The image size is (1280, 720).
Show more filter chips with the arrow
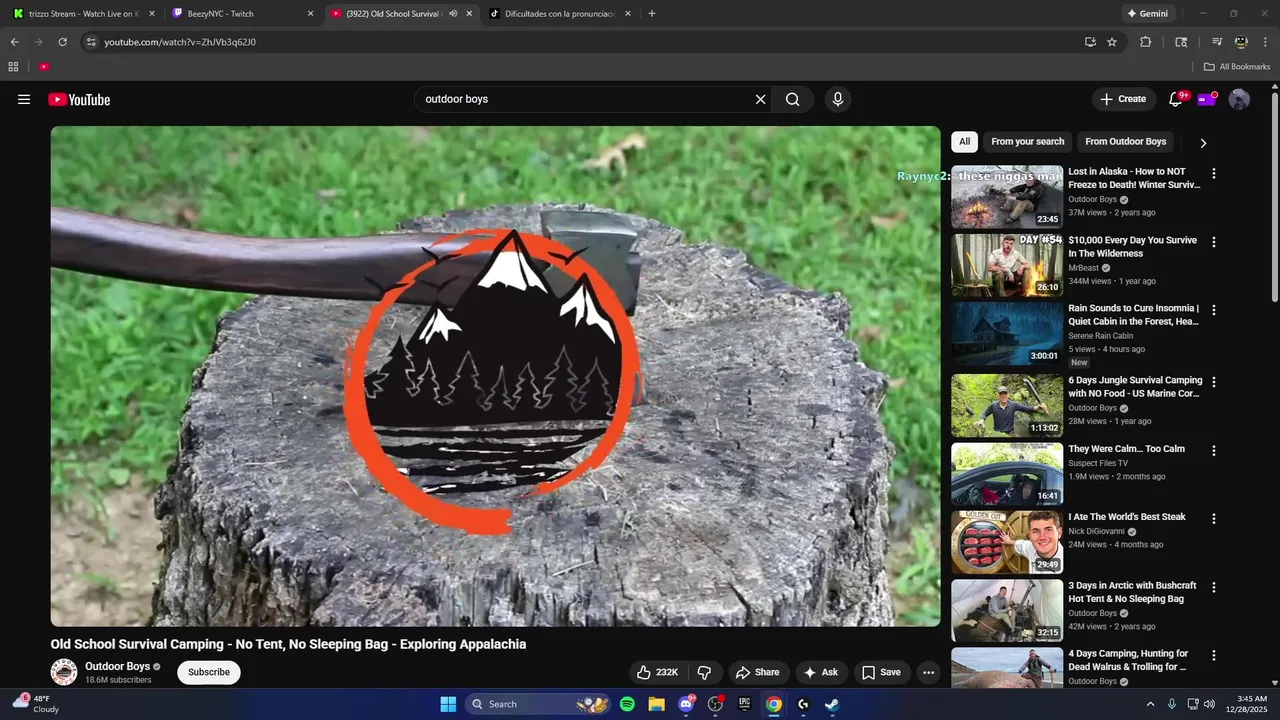point(1203,142)
